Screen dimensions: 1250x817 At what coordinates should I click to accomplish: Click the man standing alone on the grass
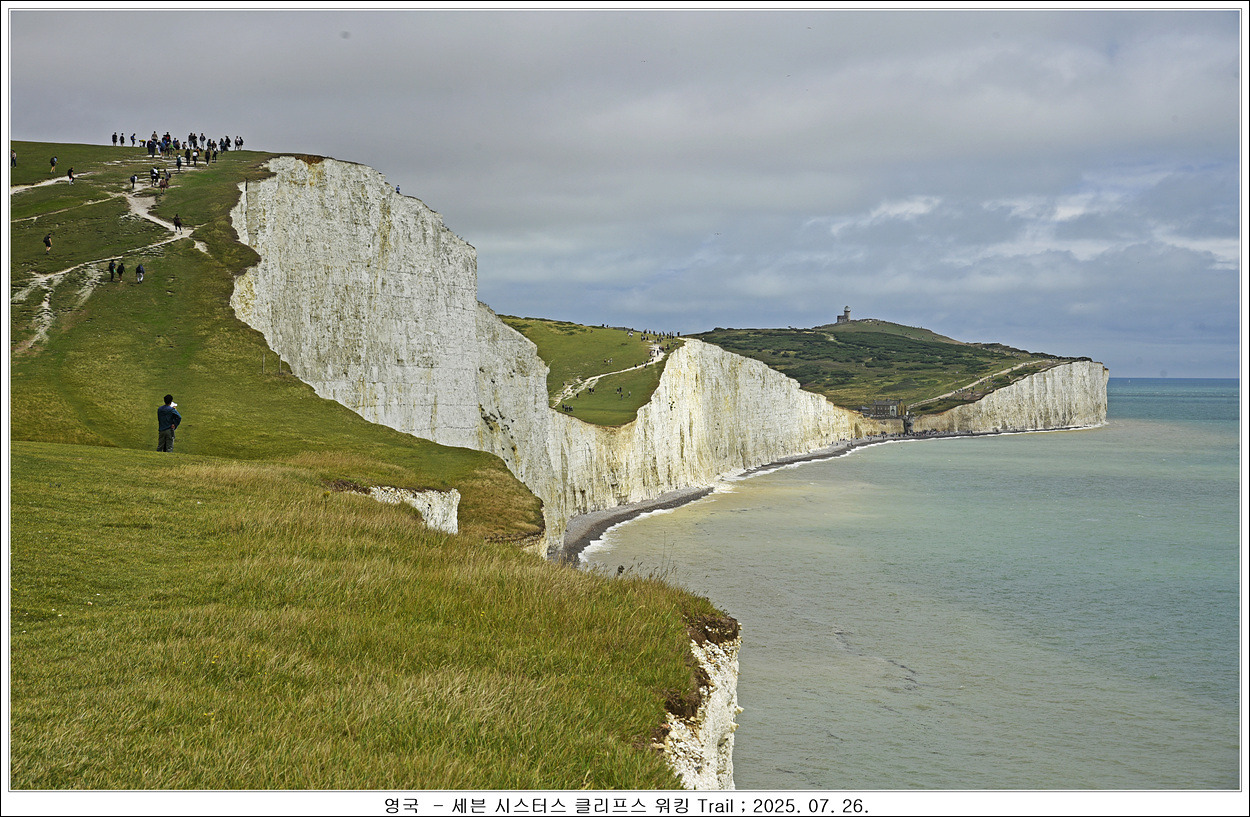168,423
